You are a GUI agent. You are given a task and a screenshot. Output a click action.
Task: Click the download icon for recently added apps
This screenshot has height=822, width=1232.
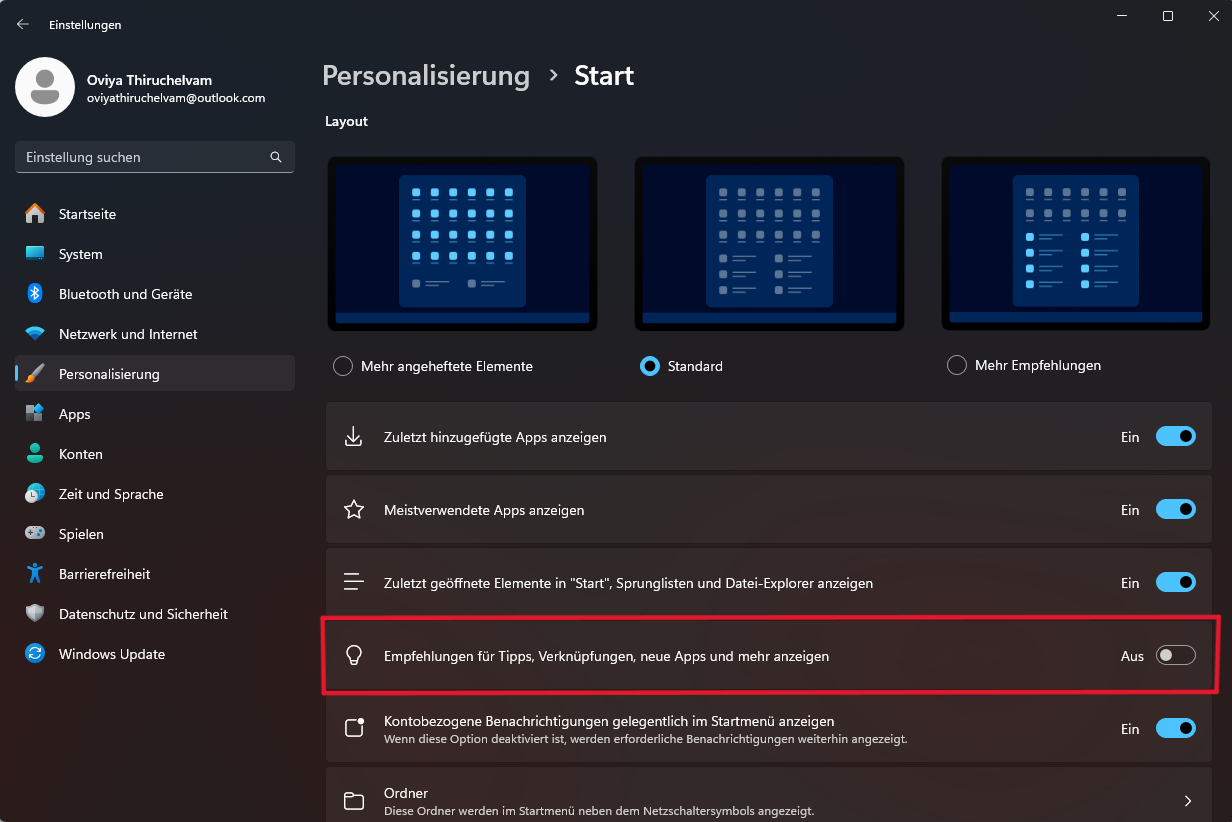[353, 437]
